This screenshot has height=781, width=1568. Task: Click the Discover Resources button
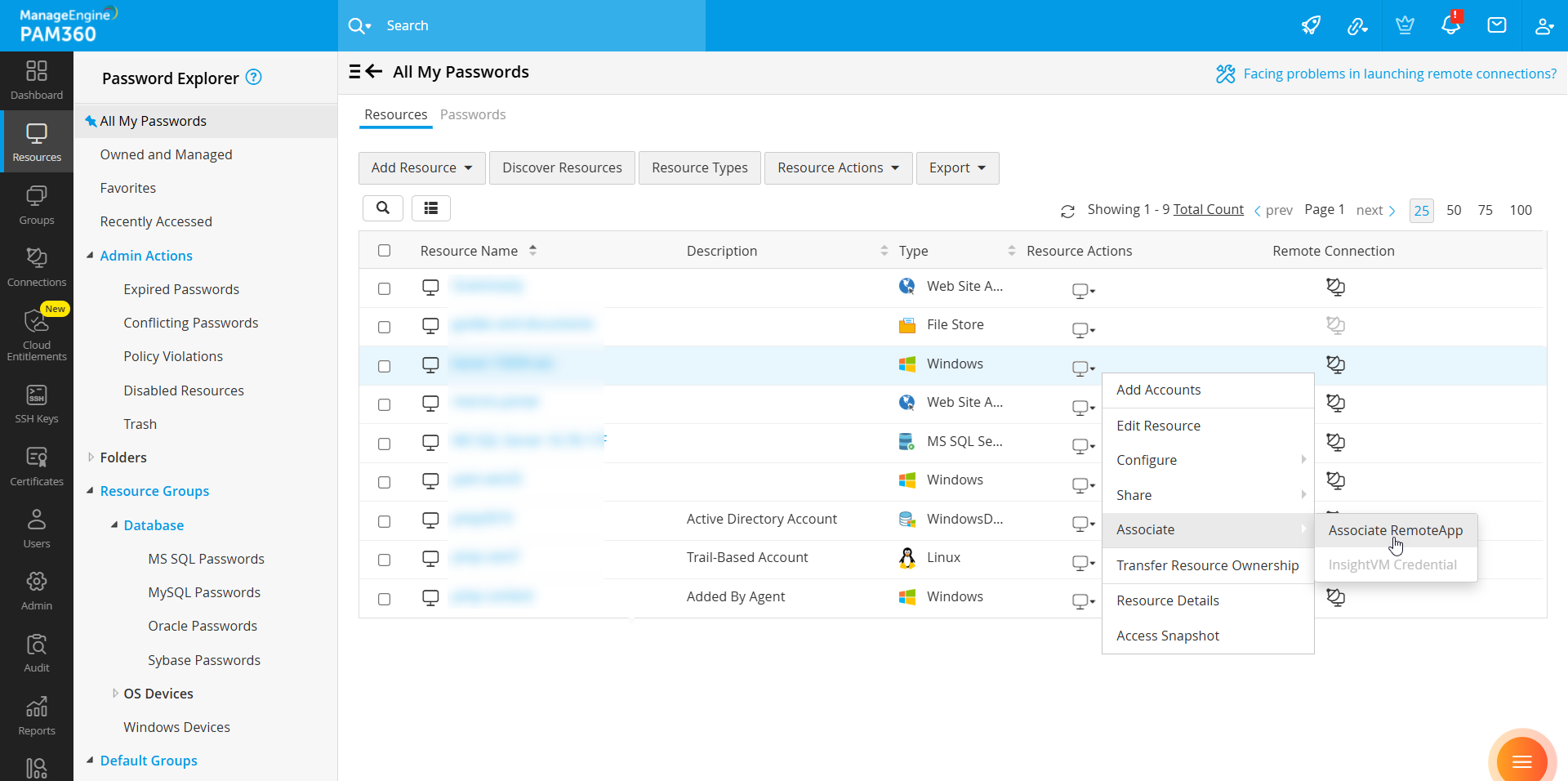(x=562, y=167)
